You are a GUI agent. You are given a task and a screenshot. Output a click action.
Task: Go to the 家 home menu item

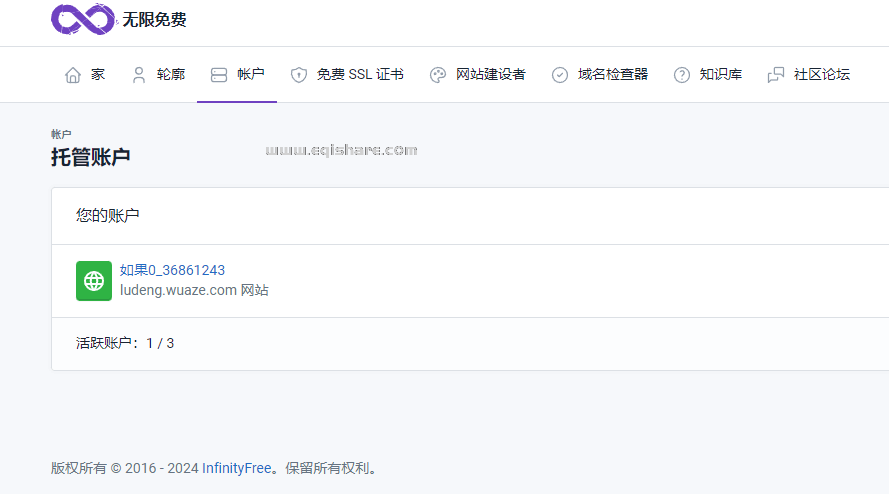pyautogui.click(x=84, y=75)
